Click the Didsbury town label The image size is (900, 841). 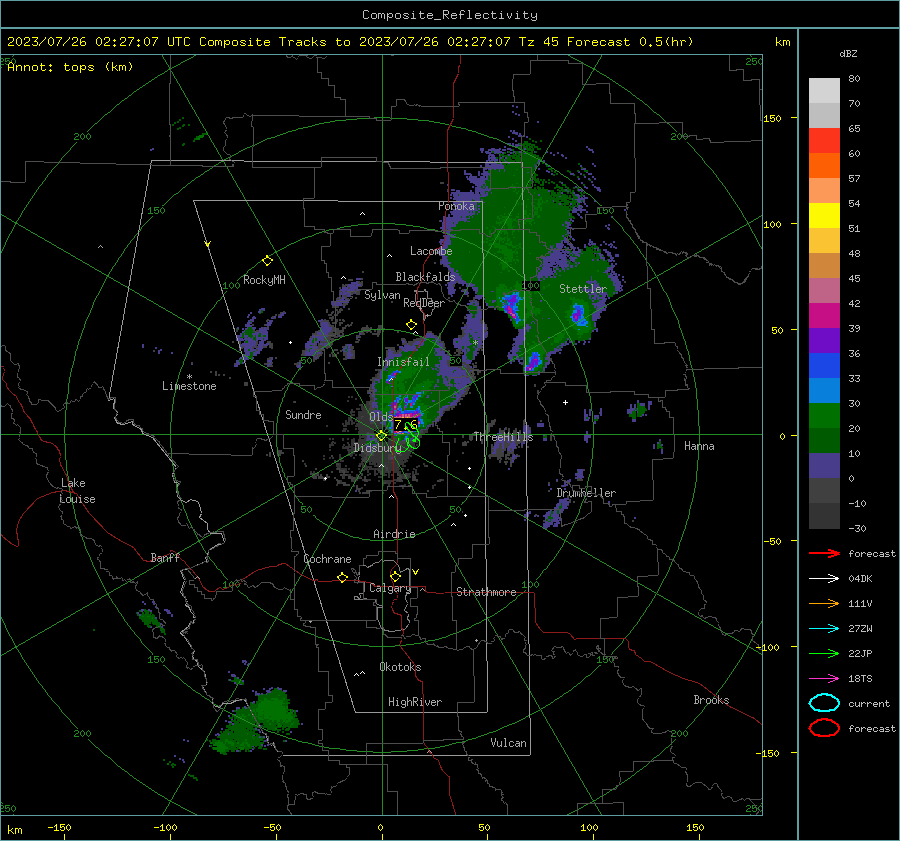(377, 448)
